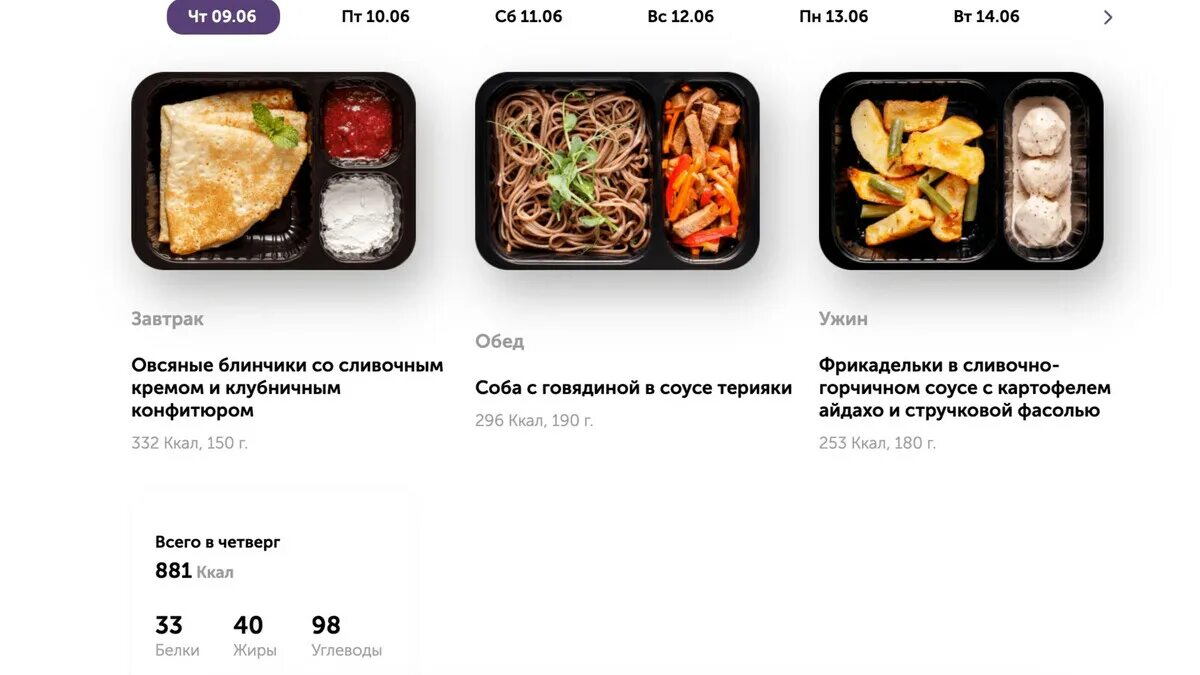Click the 98 Углеводы carbs value

346,637
